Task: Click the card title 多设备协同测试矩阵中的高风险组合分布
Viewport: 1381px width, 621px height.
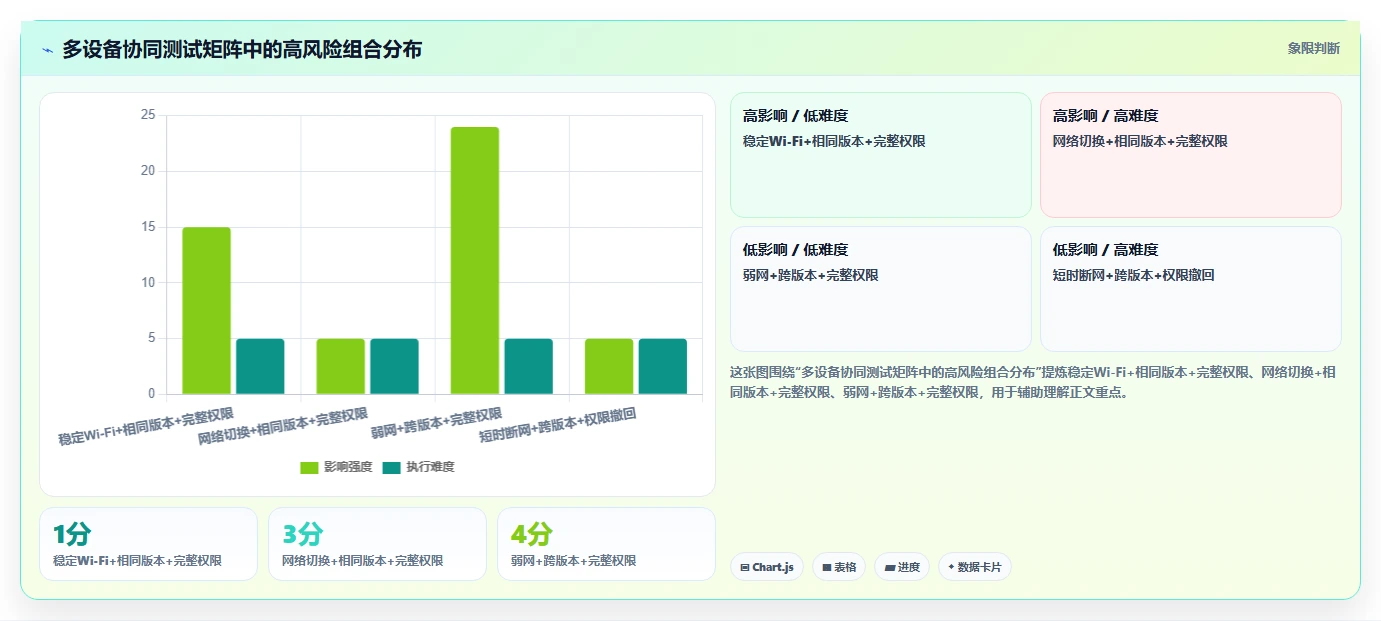Action: pos(242,49)
